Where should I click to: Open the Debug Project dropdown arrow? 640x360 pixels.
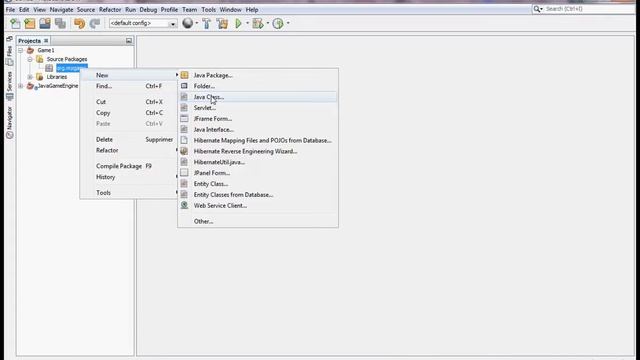(x=268, y=23)
